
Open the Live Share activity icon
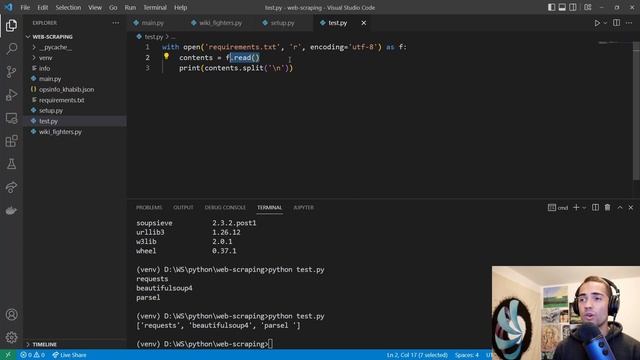point(11,187)
